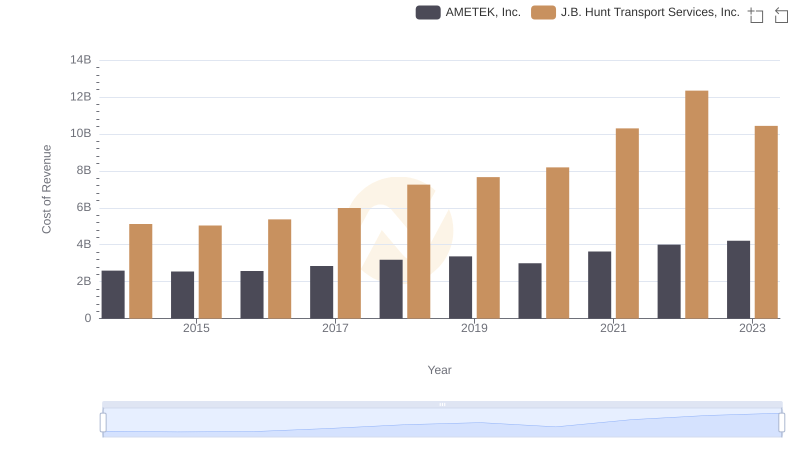Viewport: 800px width, 461px height.
Task: Click the 8B y-axis label
Action: click(84, 170)
